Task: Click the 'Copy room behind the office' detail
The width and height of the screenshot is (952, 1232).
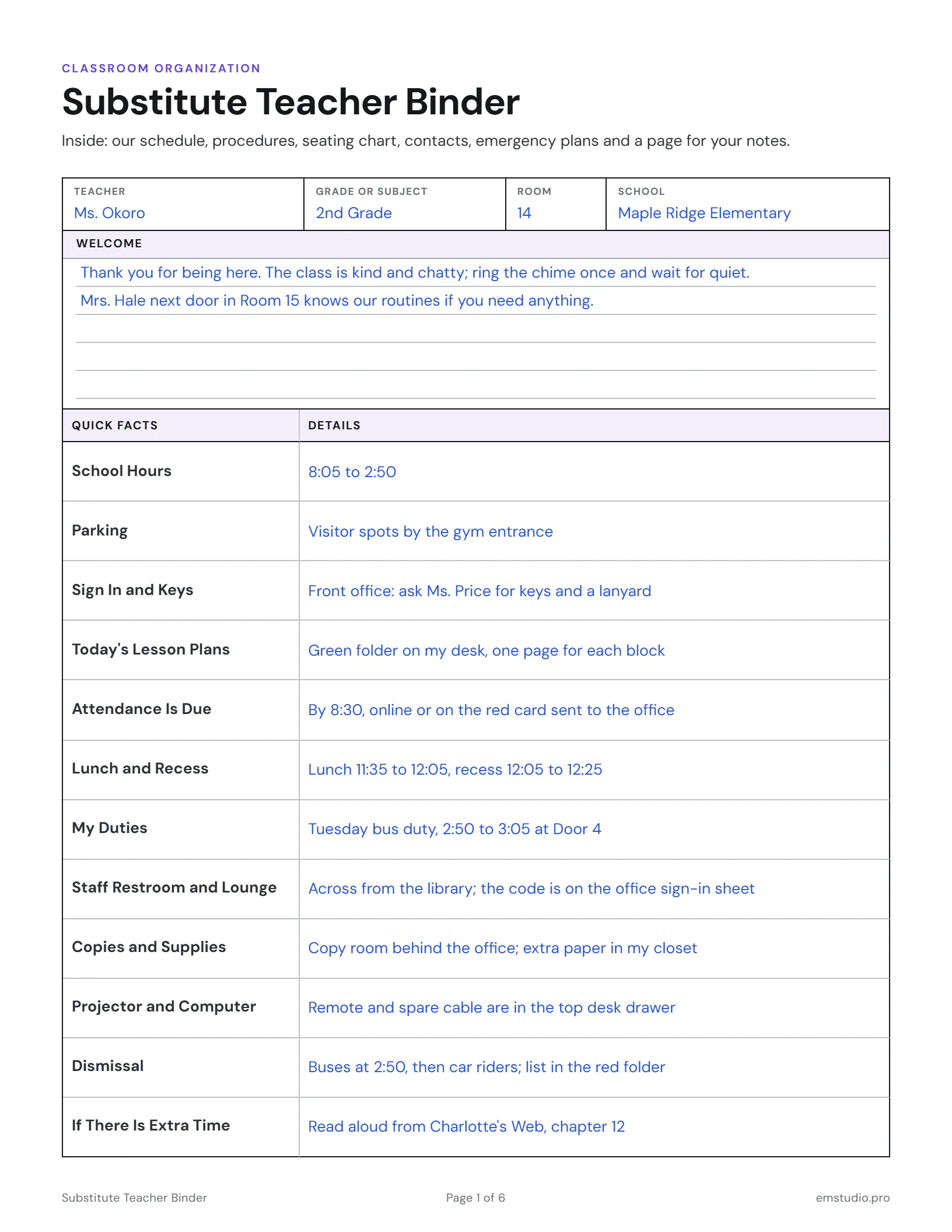Action: click(x=502, y=948)
